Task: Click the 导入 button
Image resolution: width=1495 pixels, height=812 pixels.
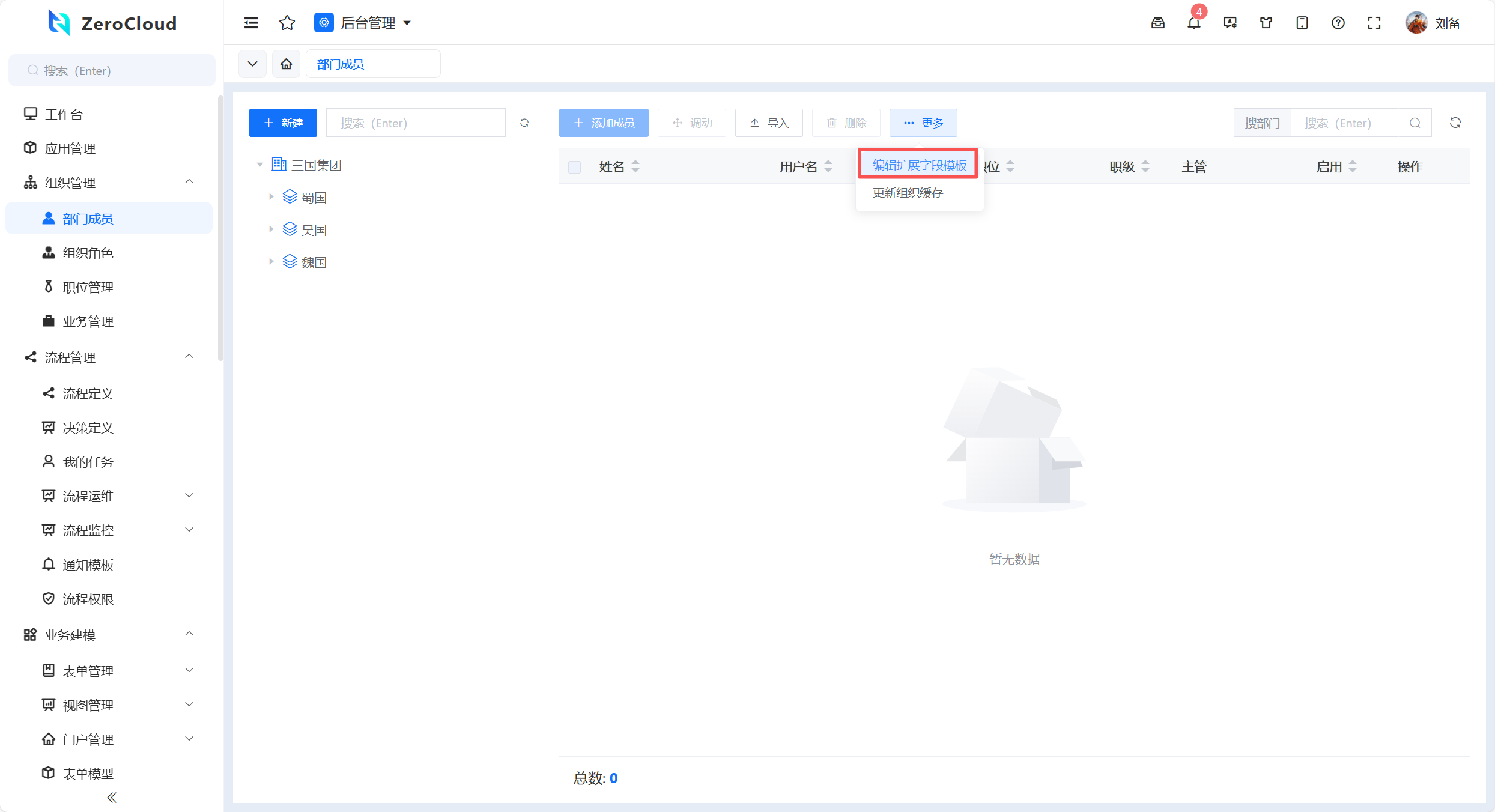Action: click(x=769, y=123)
